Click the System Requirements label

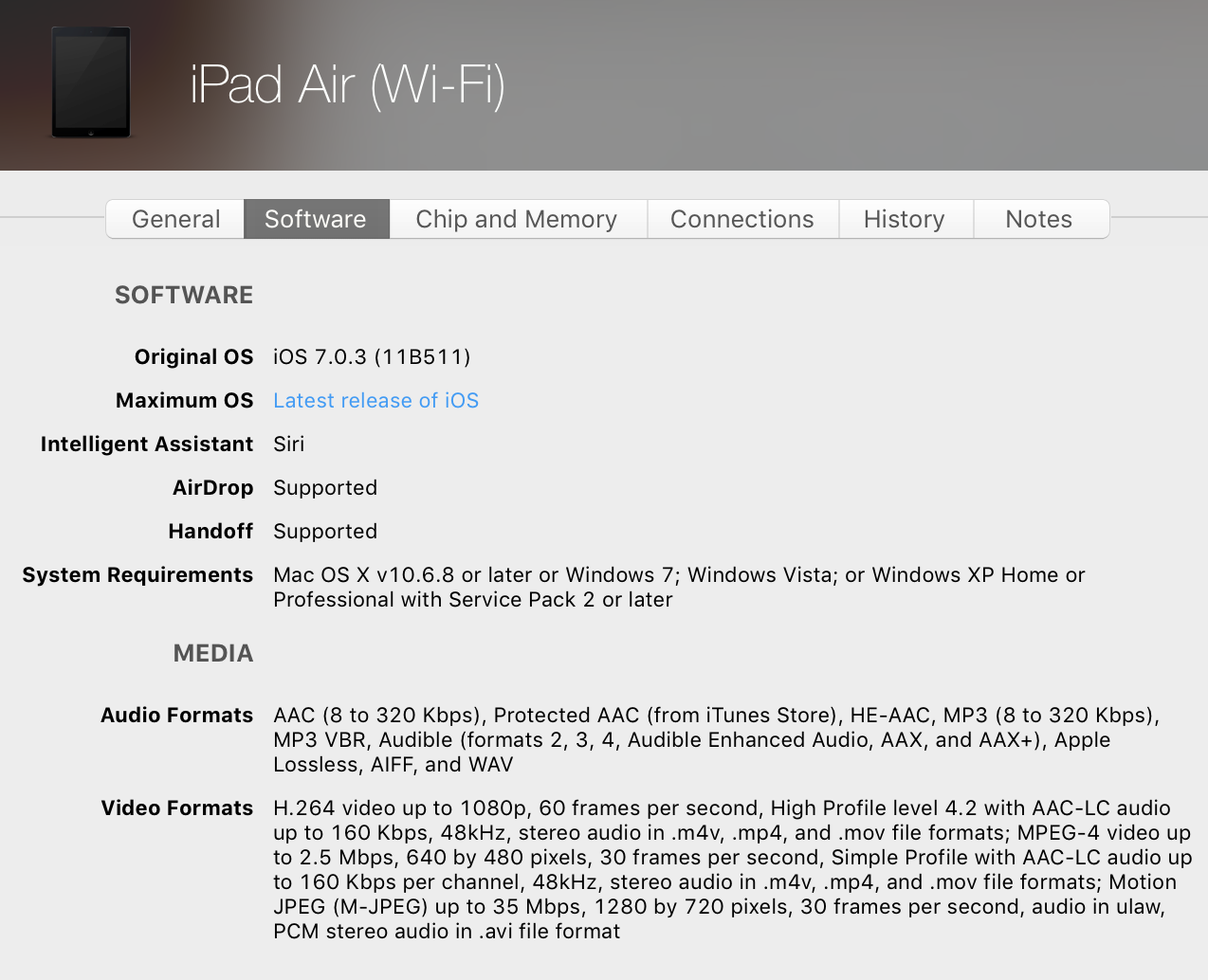[137, 575]
